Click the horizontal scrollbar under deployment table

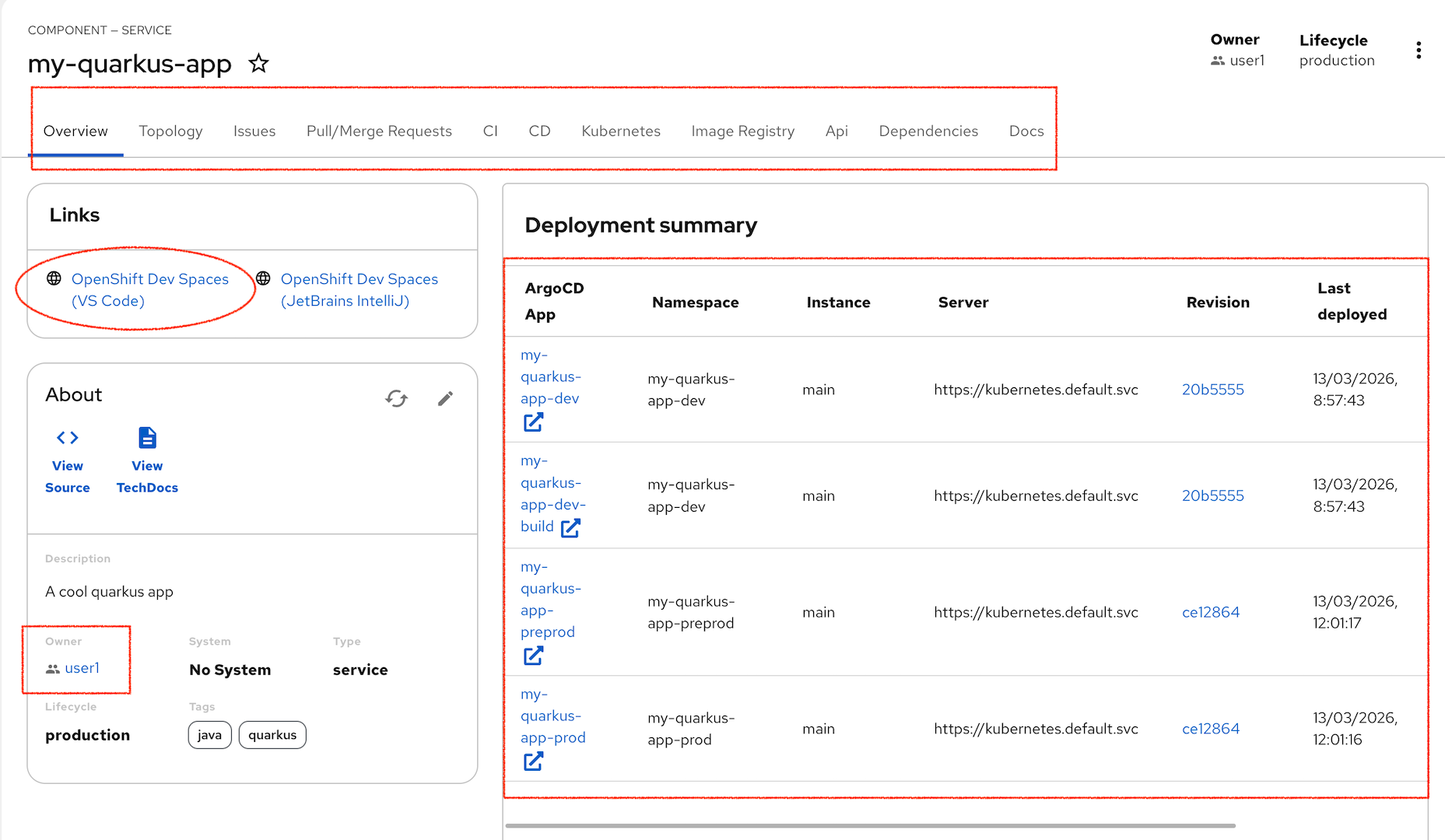870,826
